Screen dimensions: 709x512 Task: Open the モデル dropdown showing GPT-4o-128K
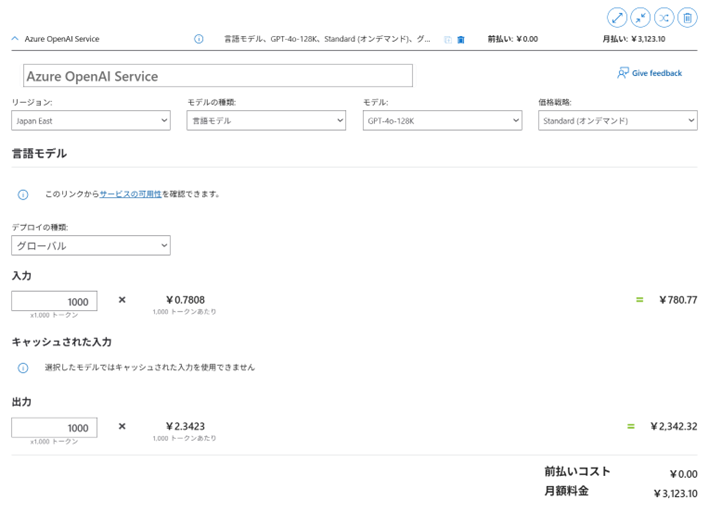click(442, 121)
